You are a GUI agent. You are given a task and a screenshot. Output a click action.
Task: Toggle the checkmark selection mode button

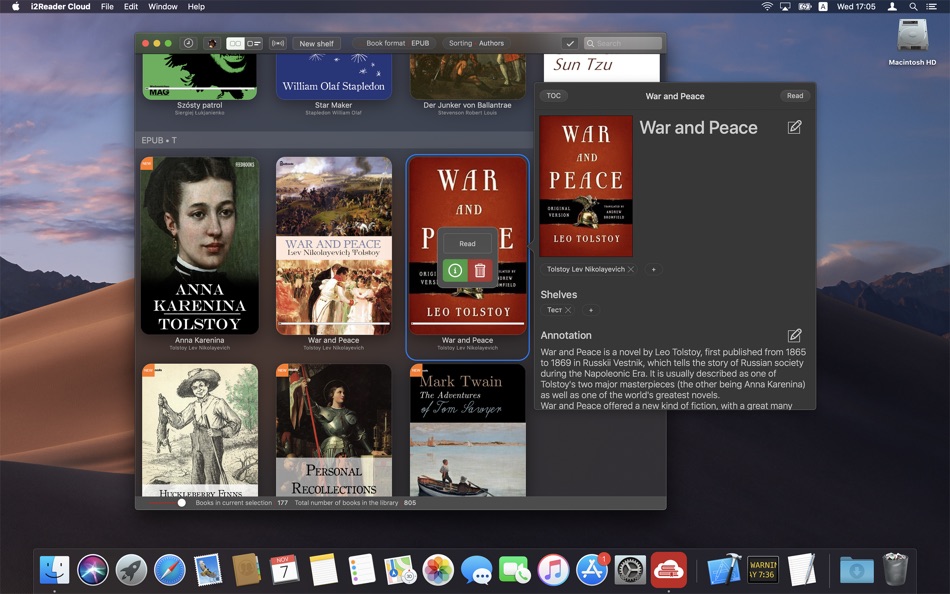point(569,43)
